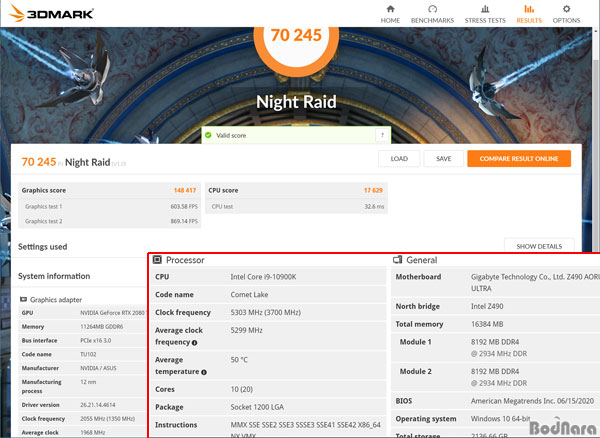This screenshot has width=600, height=438.
Task: Select GPU clock frequency 2055 MHz
Action: pyautogui.click(x=108, y=419)
